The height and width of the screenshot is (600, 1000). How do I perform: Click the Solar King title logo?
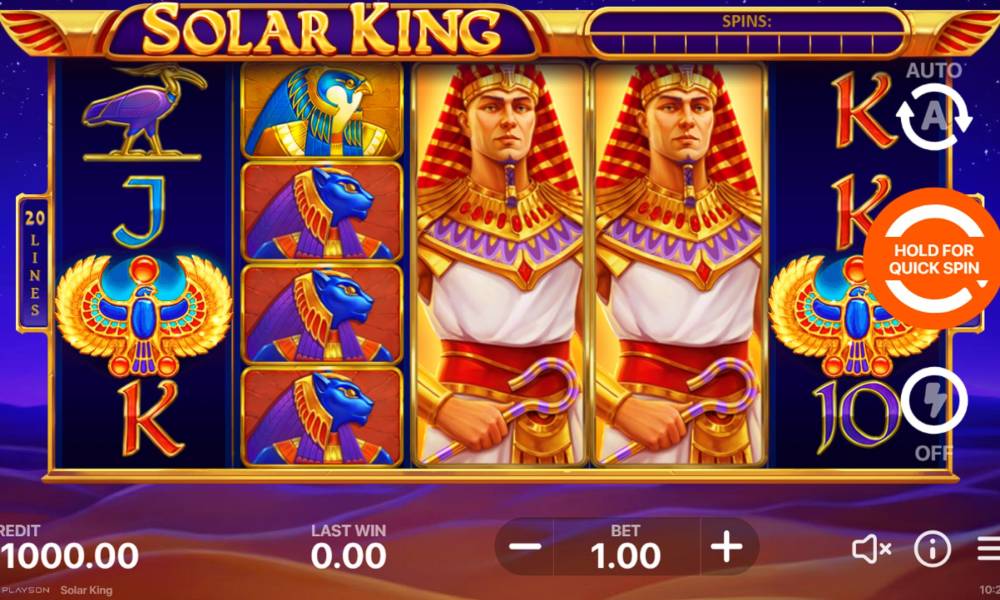tap(321, 30)
